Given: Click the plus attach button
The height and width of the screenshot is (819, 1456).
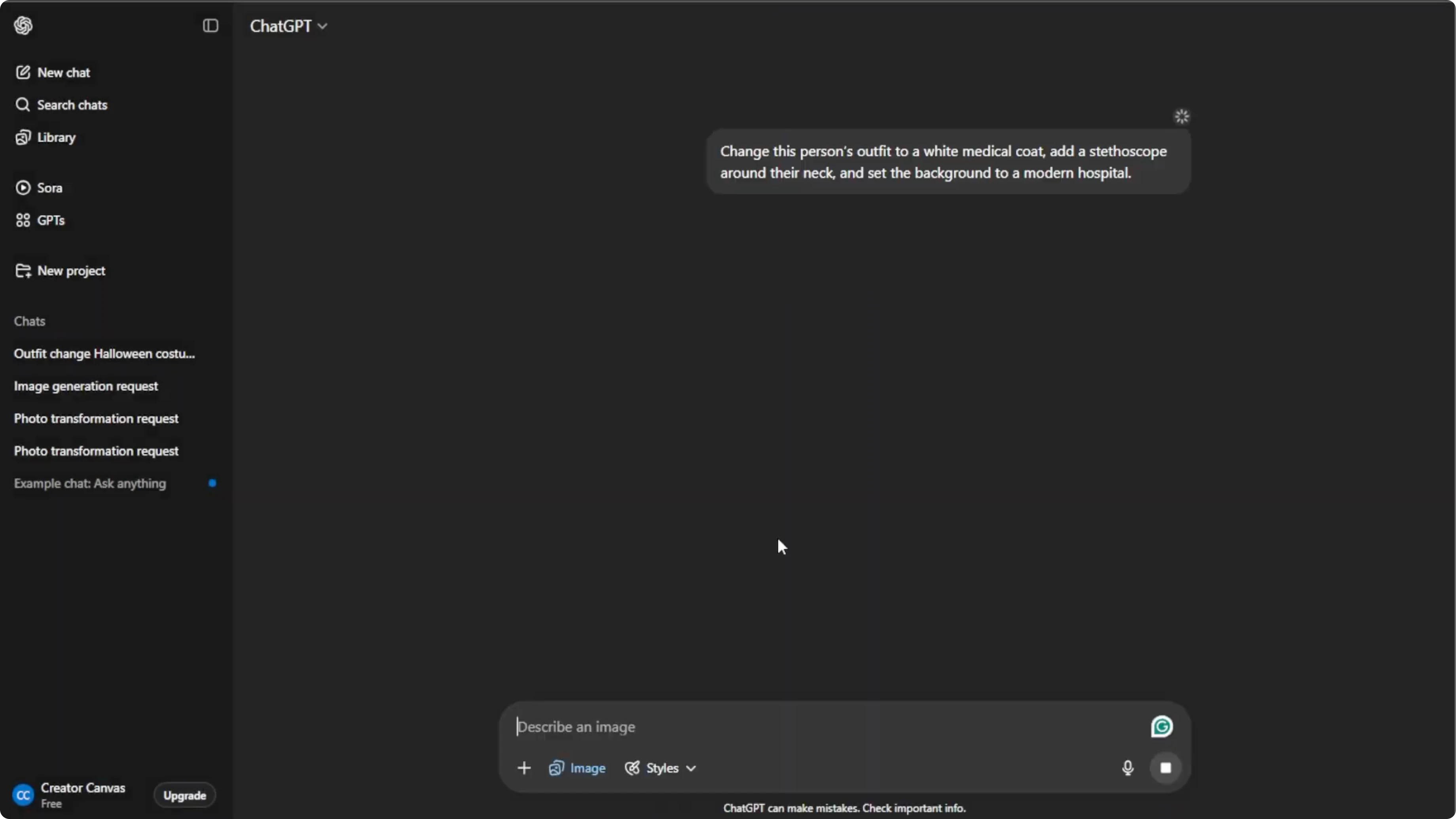Looking at the screenshot, I should [524, 768].
